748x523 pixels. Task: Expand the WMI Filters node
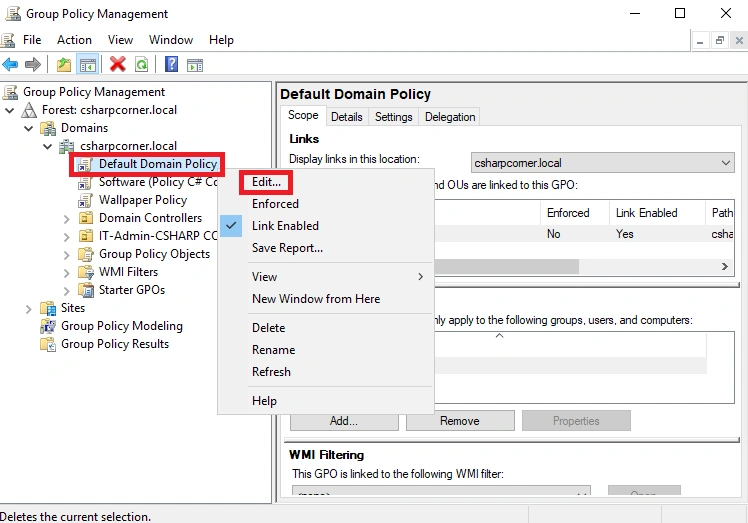[66, 273]
